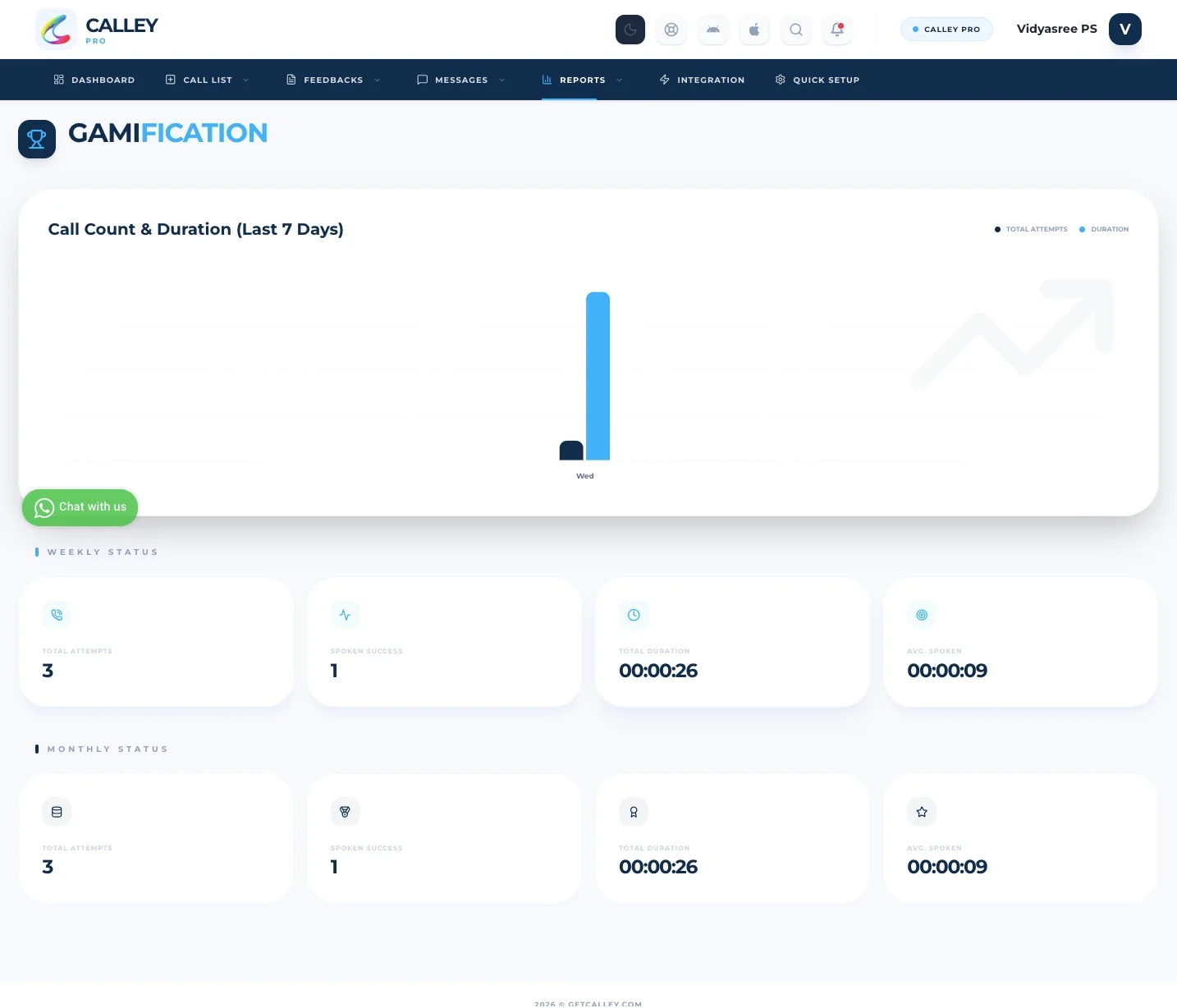Screen dimensions: 1177x1008
Task: Click the chart title Call Count & Duration
Action: (196, 229)
